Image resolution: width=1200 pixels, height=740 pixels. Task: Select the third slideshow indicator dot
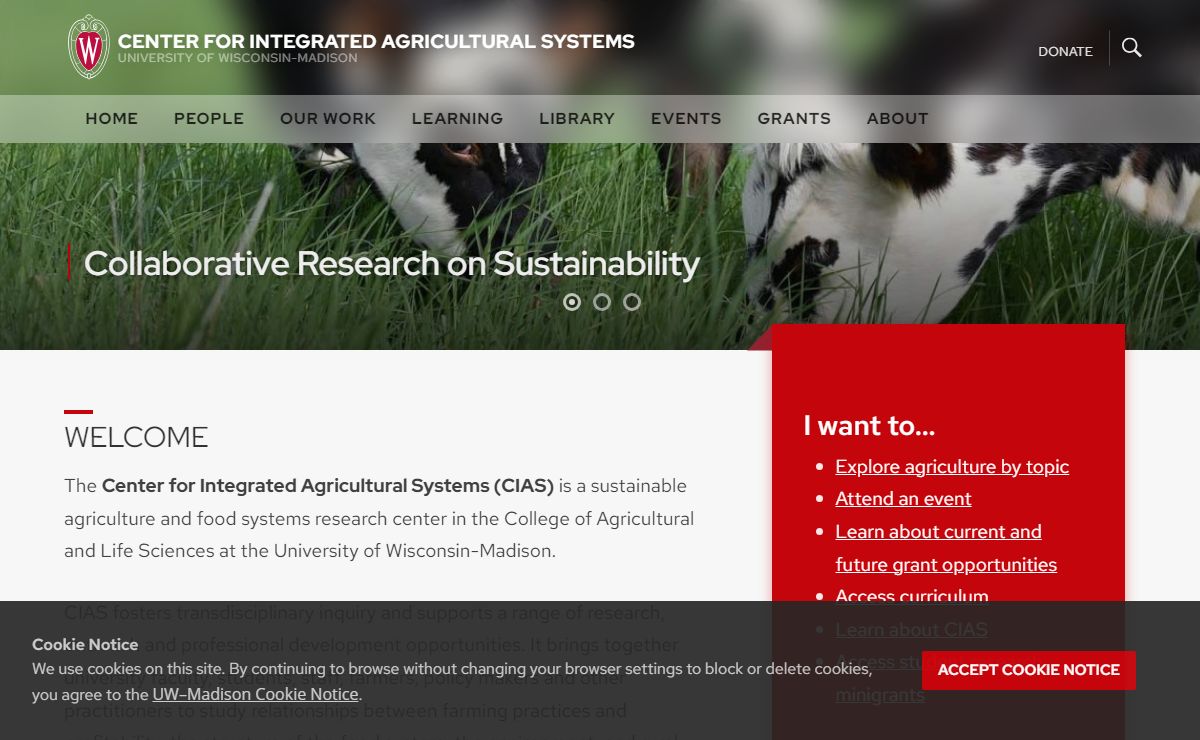pyautogui.click(x=632, y=302)
